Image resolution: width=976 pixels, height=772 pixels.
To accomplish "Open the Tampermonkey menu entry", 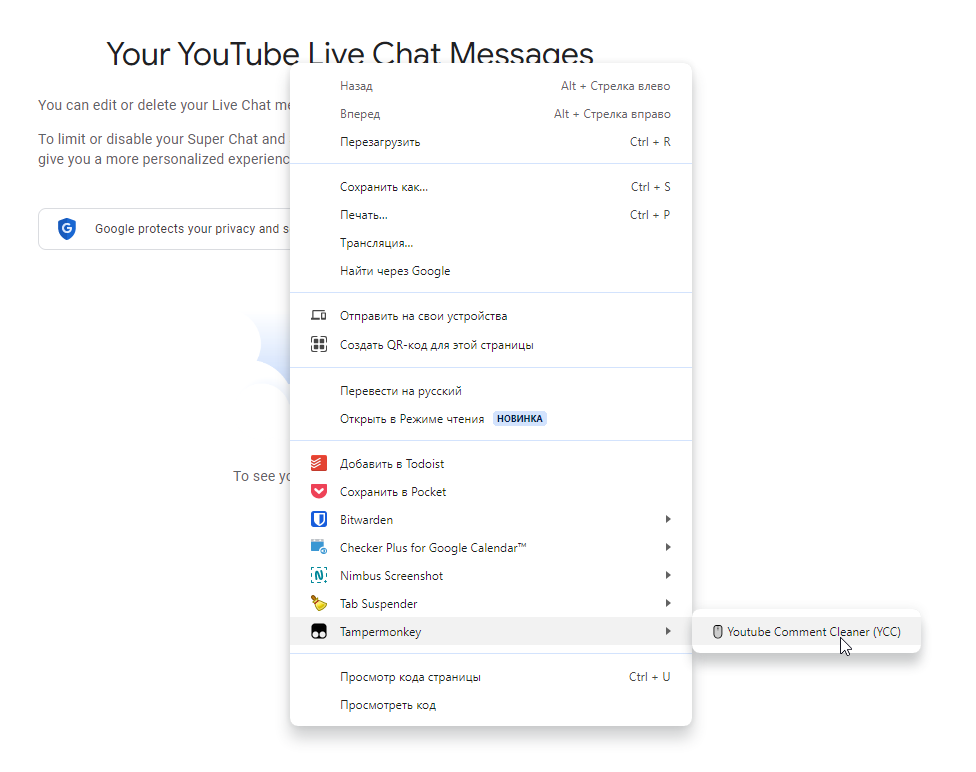I will tap(490, 631).
